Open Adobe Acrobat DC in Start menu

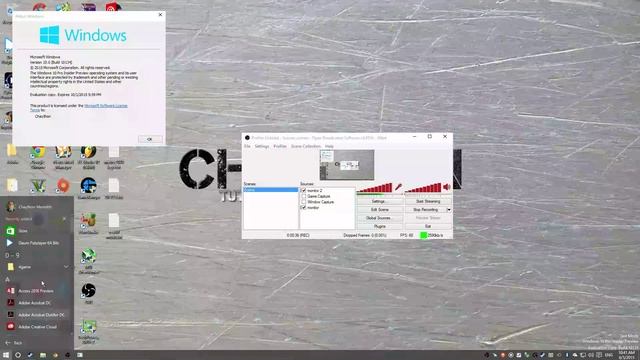click(37, 303)
